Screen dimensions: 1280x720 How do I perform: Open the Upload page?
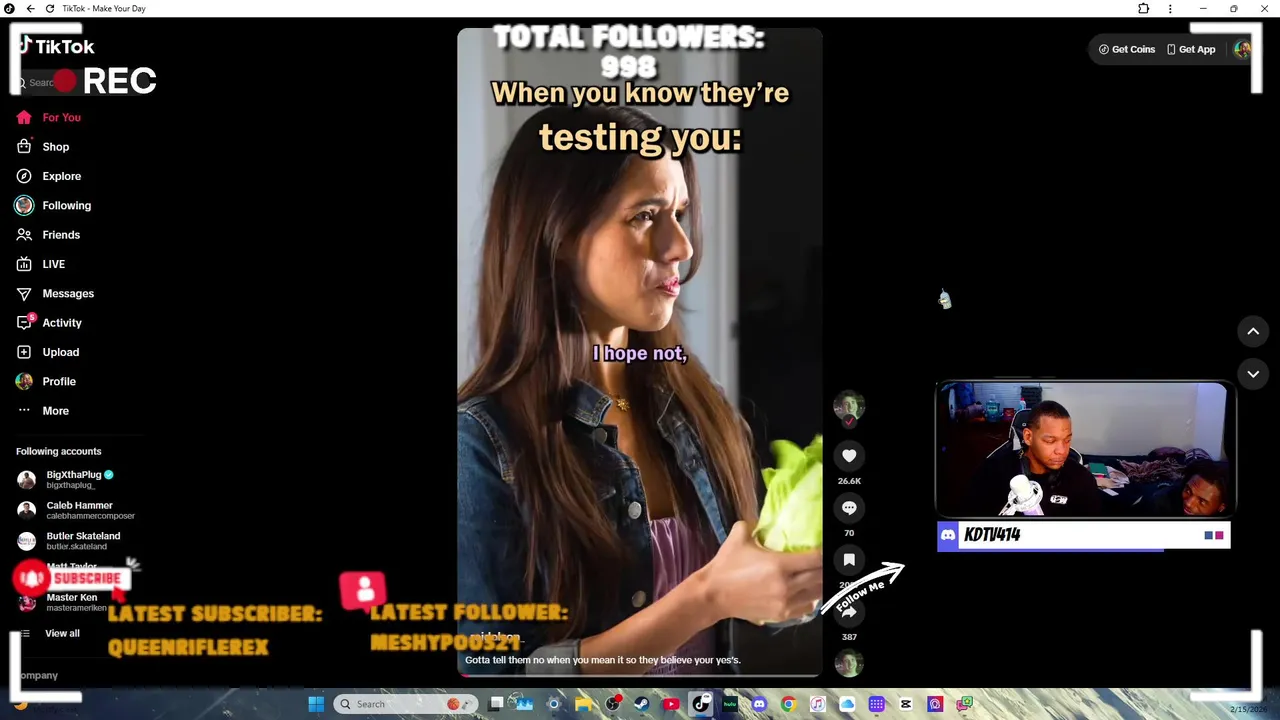[60, 352]
